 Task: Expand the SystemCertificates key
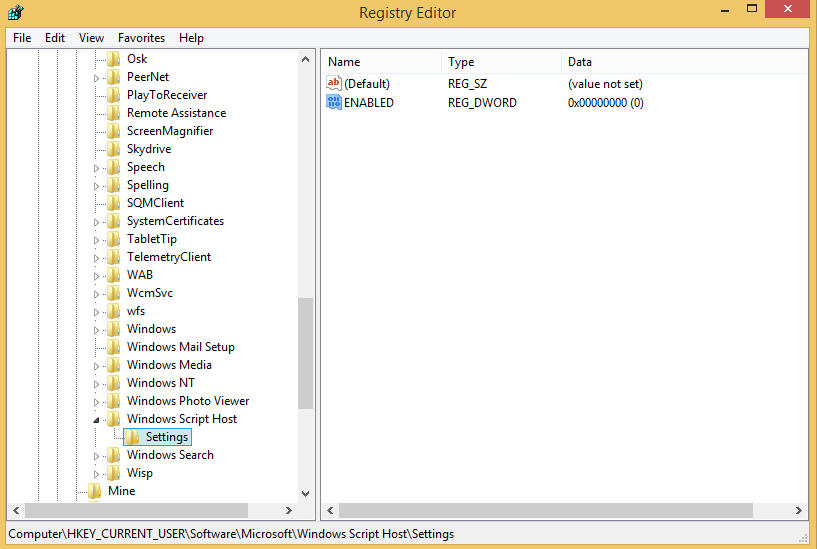pyautogui.click(x=96, y=222)
